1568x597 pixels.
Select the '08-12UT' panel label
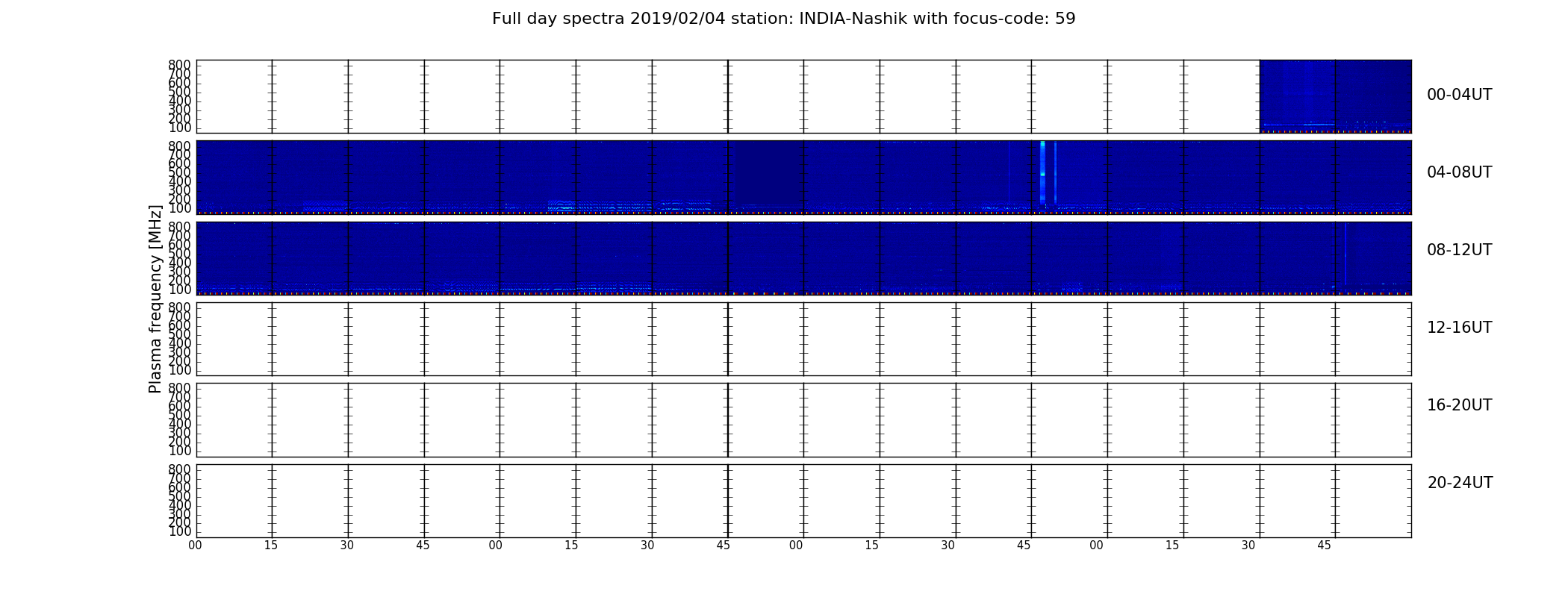tap(1459, 250)
